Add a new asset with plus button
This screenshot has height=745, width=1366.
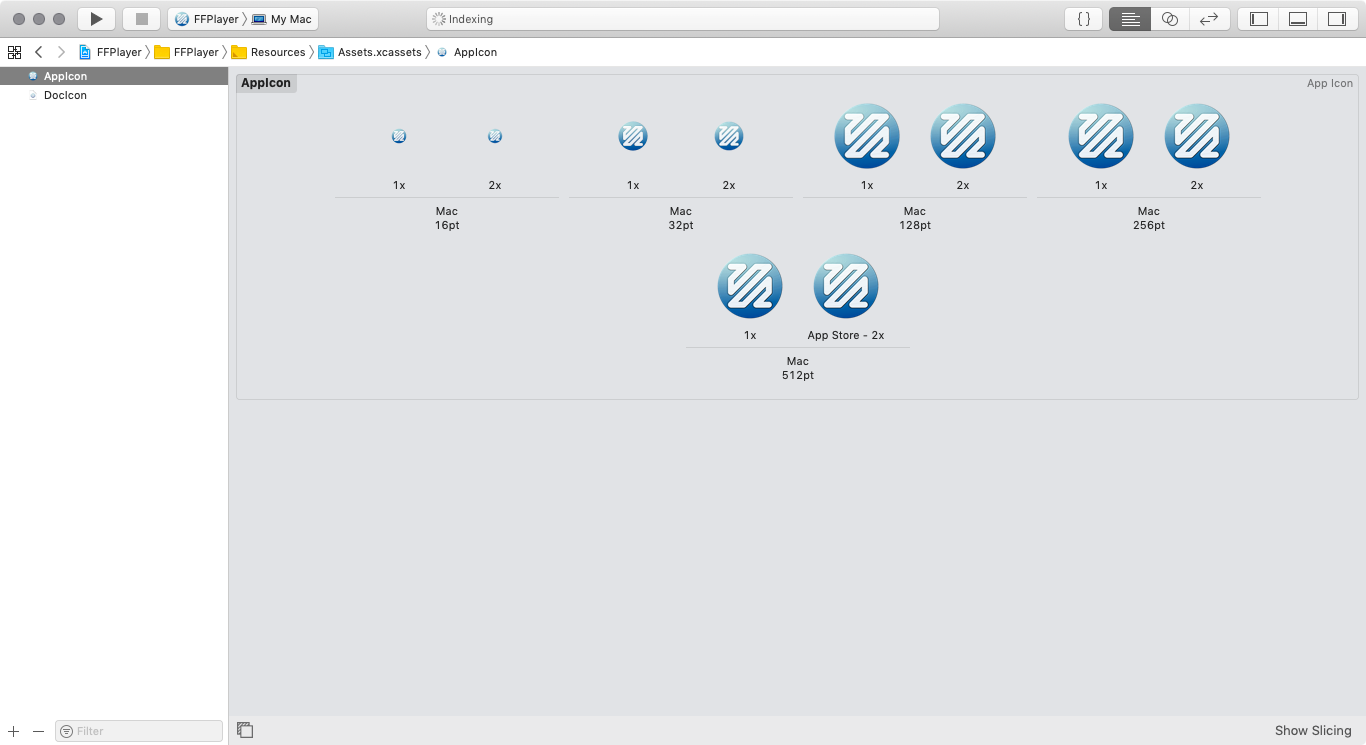14,731
